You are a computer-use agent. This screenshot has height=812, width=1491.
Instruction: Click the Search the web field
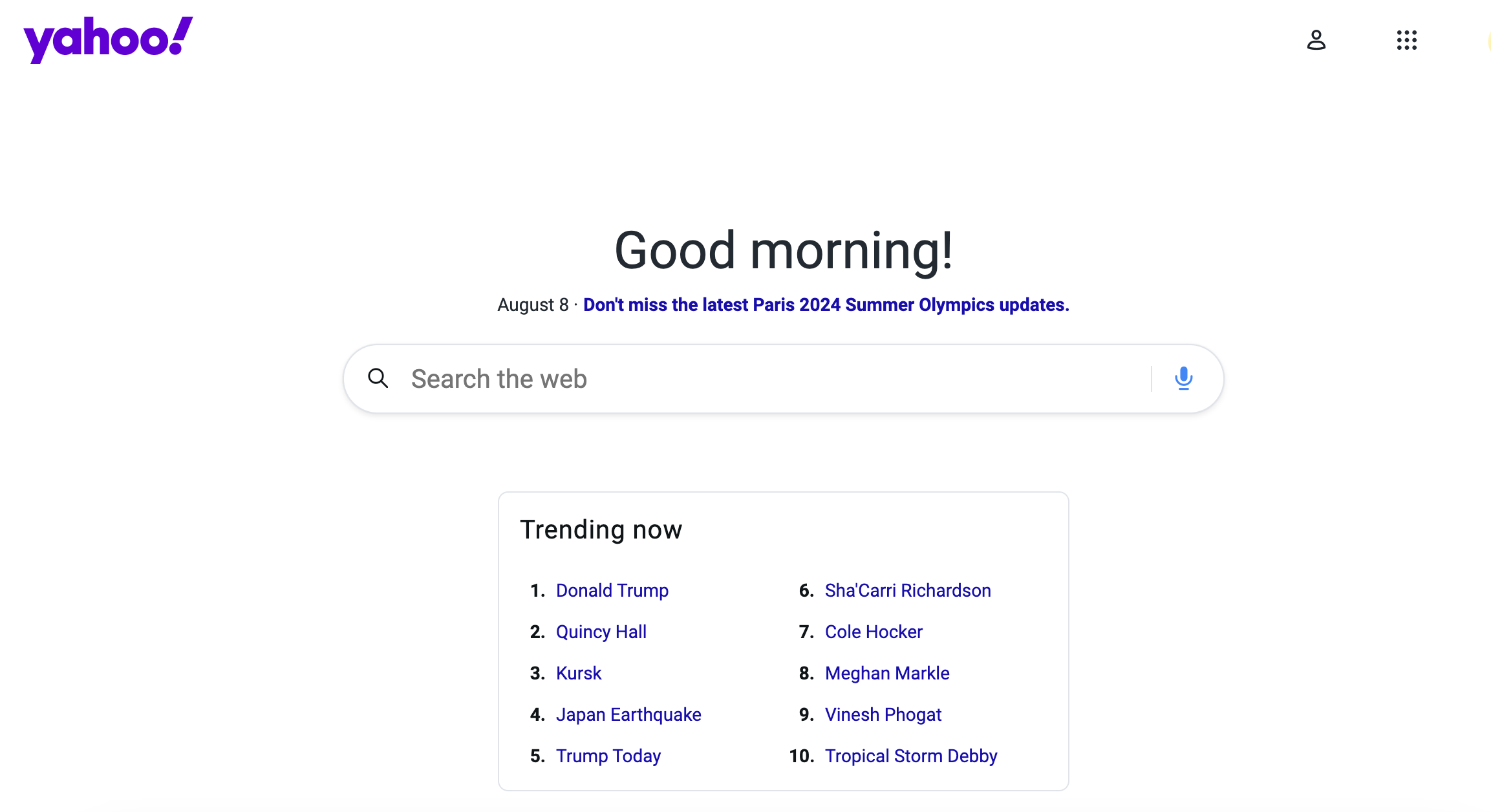776,379
